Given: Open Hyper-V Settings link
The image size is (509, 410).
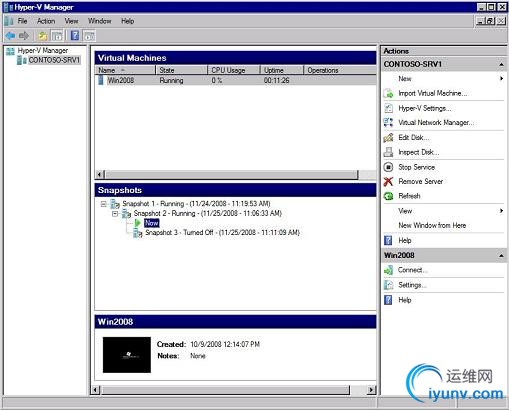Looking at the screenshot, I should [x=425, y=108].
